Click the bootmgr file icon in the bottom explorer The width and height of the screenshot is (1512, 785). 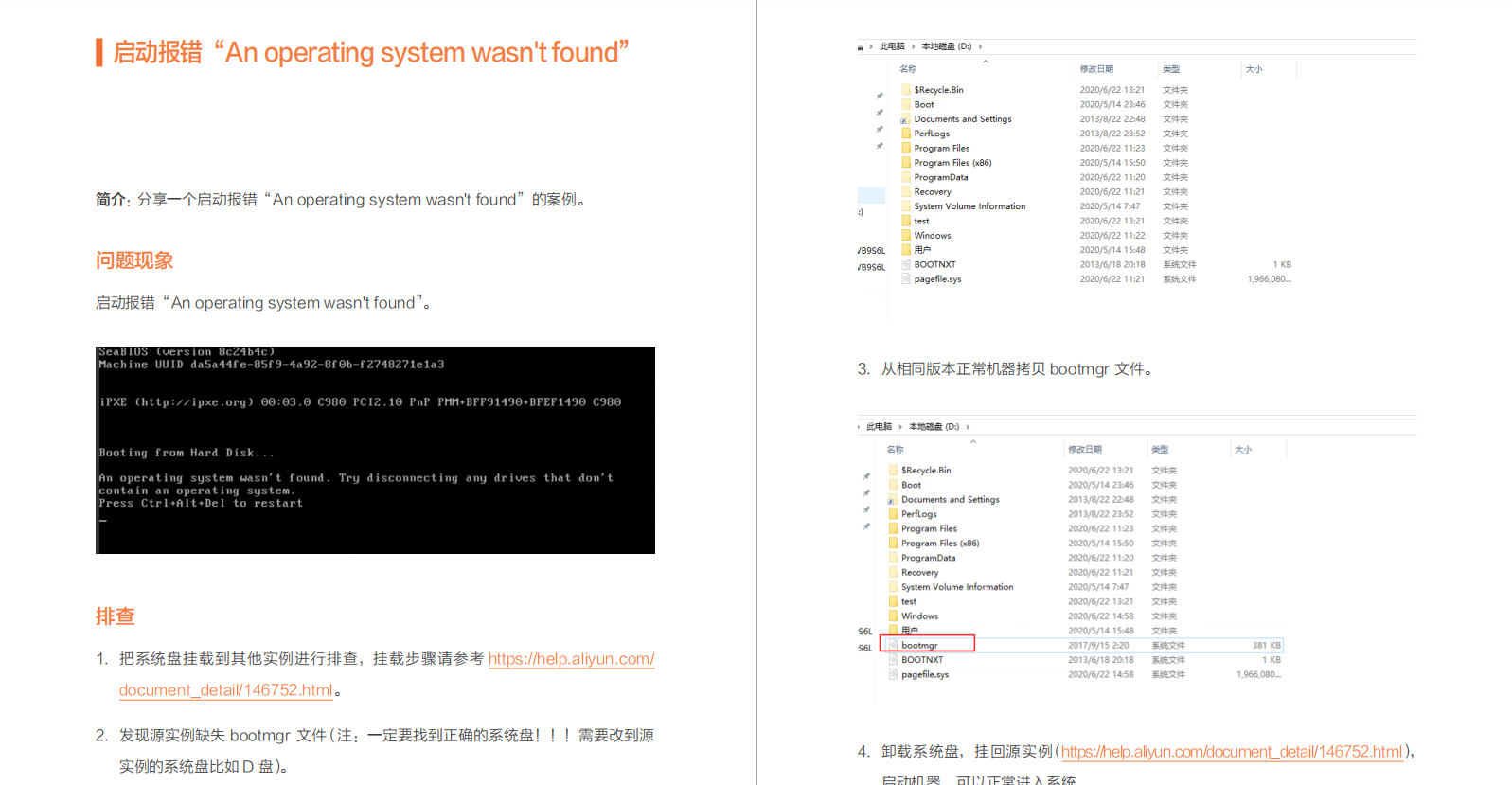(x=893, y=645)
